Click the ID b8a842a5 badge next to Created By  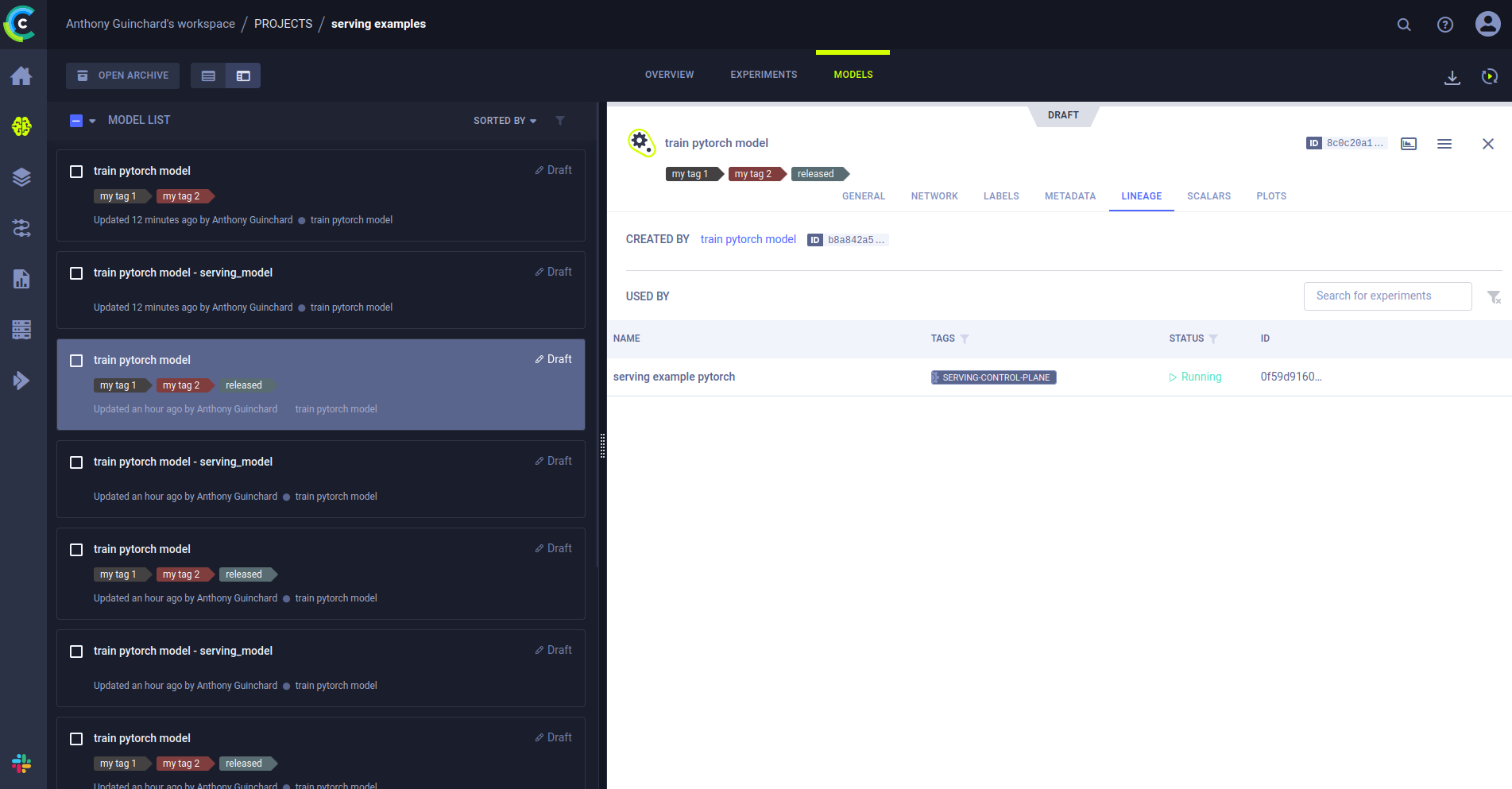[x=847, y=240]
